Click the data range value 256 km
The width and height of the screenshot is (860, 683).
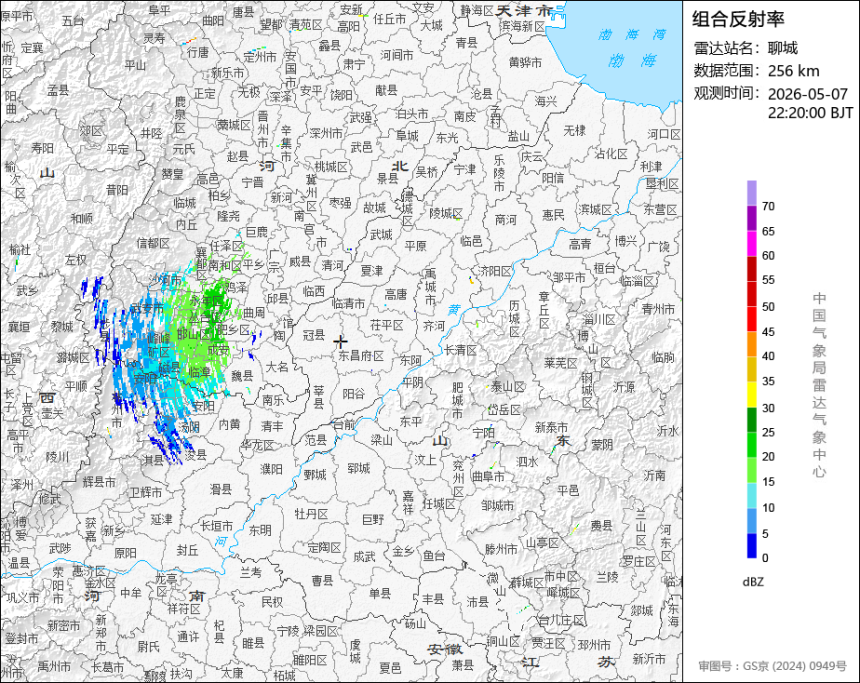coord(794,71)
